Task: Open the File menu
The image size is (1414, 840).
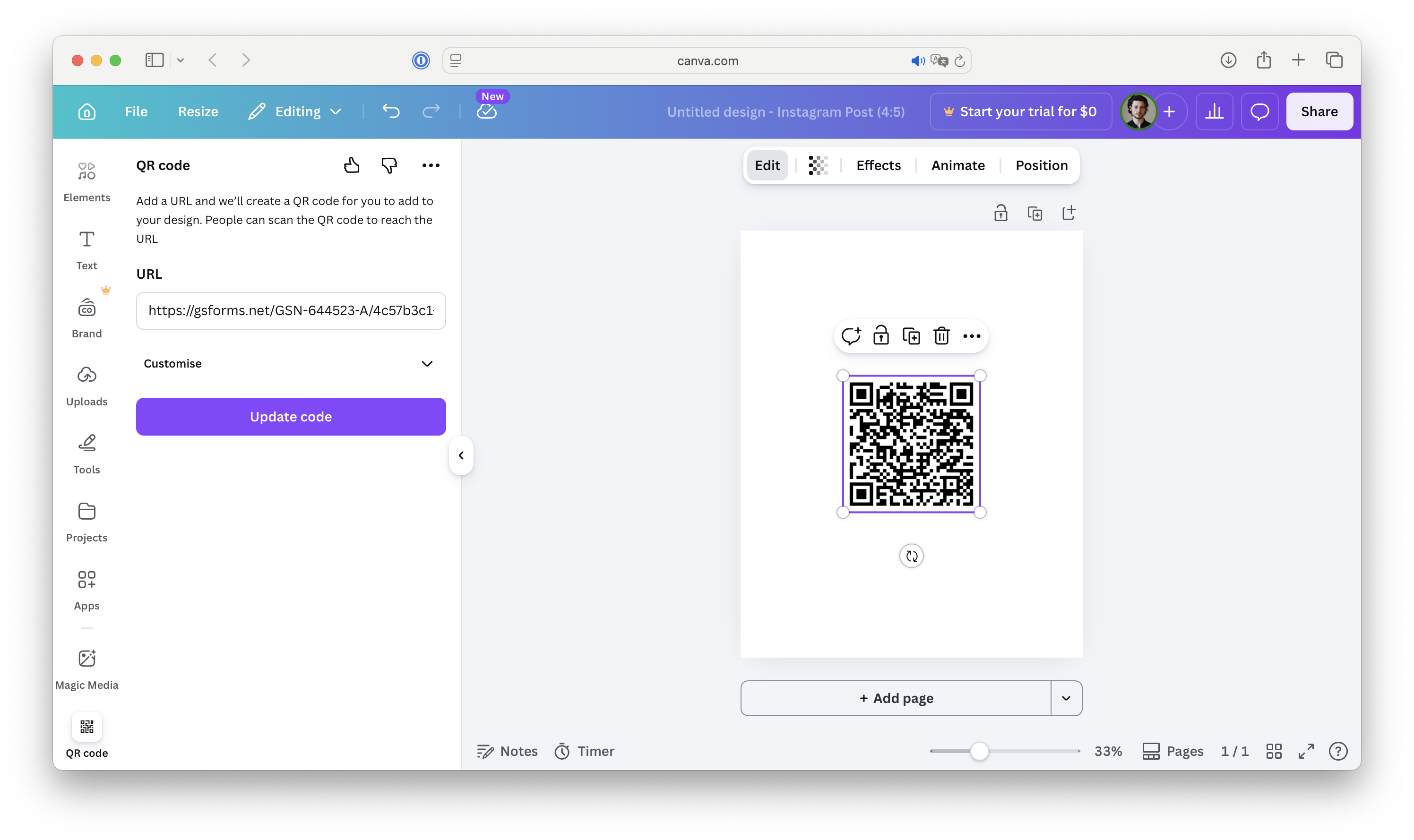Action: coord(136,111)
